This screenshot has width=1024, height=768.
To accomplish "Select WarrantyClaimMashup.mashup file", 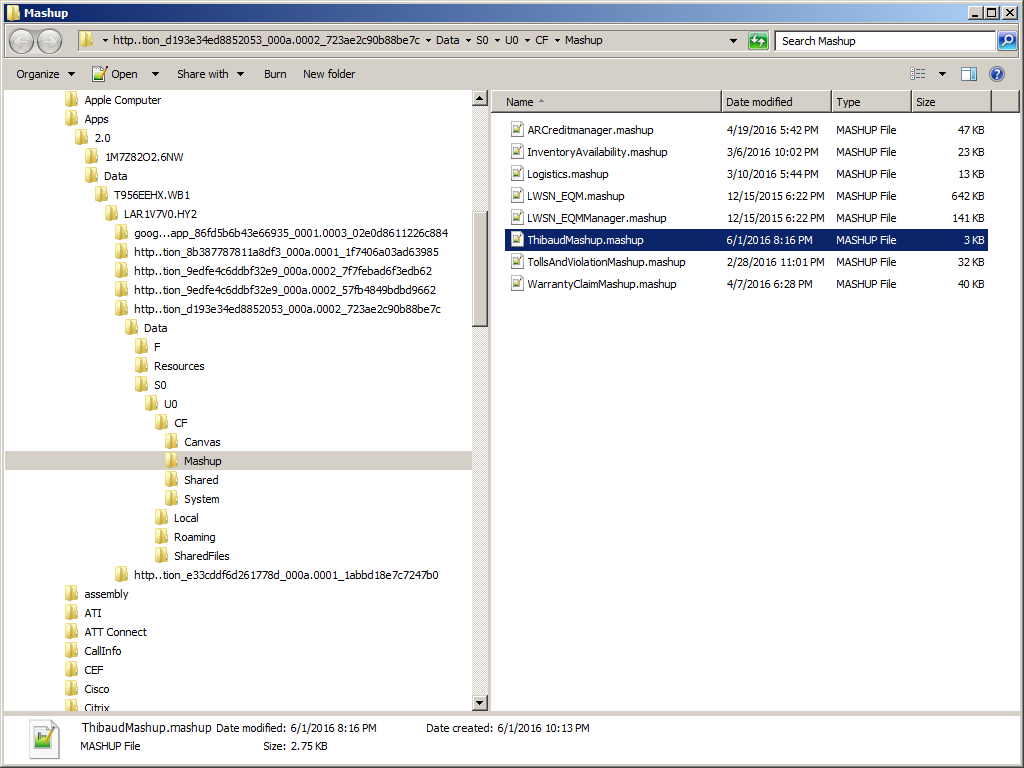I will [601, 284].
